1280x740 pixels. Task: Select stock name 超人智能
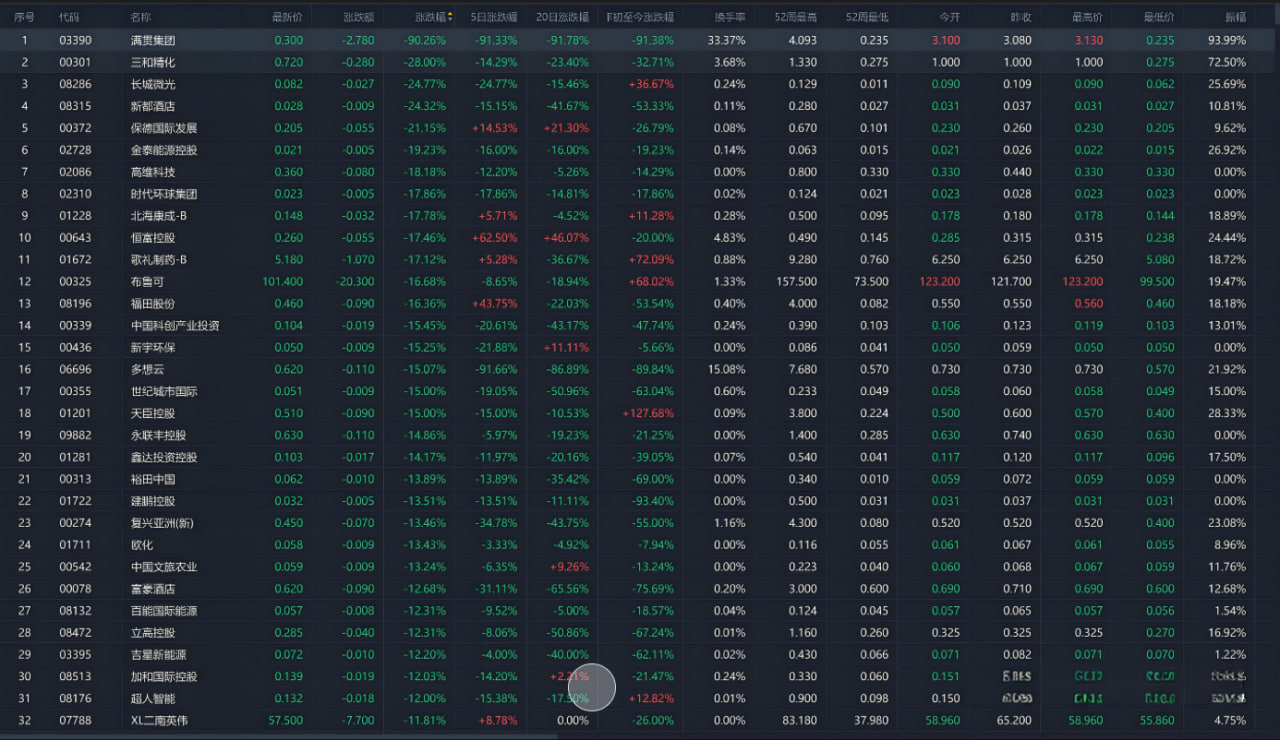point(153,699)
